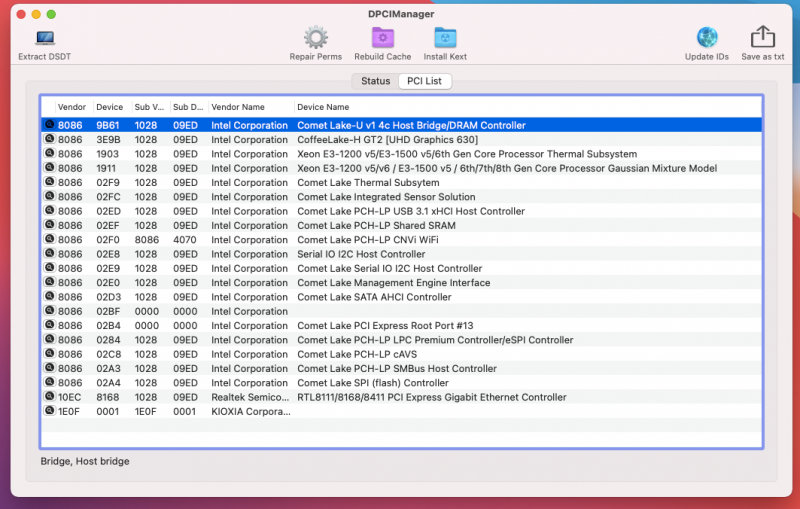Select the CoffeeLake-H GT2 UHD Graphics row
Image resolution: width=800 pixels, height=509 pixels.
(x=400, y=140)
